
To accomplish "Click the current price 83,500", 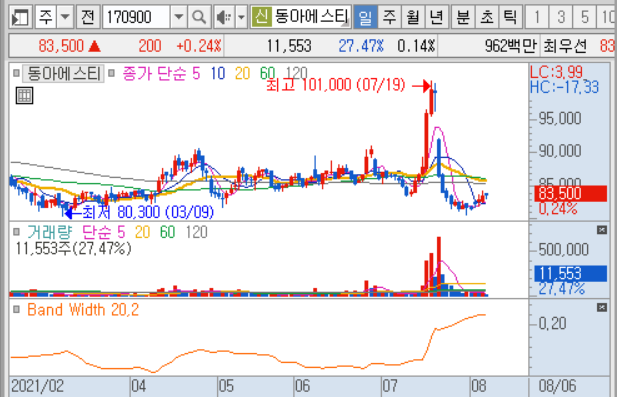I will tap(61, 46).
